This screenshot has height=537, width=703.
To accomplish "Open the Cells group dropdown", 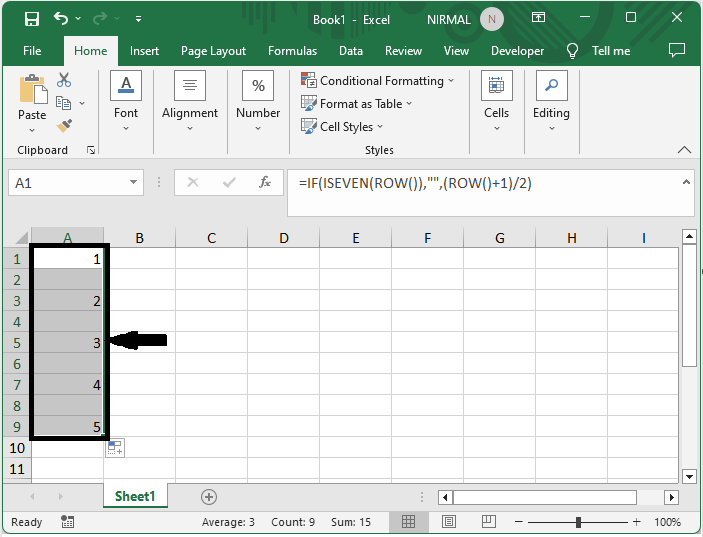I will (496, 101).
